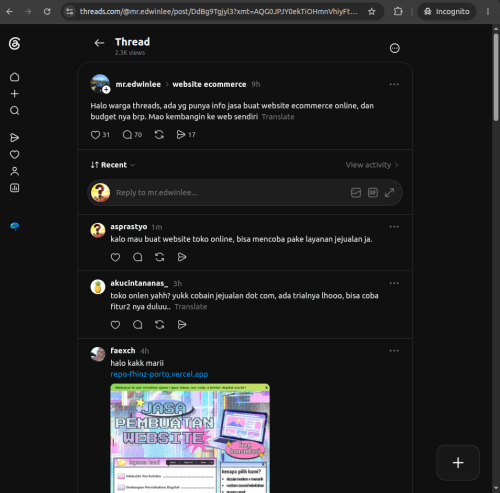The width and height of the screenshot is (500, 493).
Task: Share asprastyo's reply
Action: click(x=182, y=257)
